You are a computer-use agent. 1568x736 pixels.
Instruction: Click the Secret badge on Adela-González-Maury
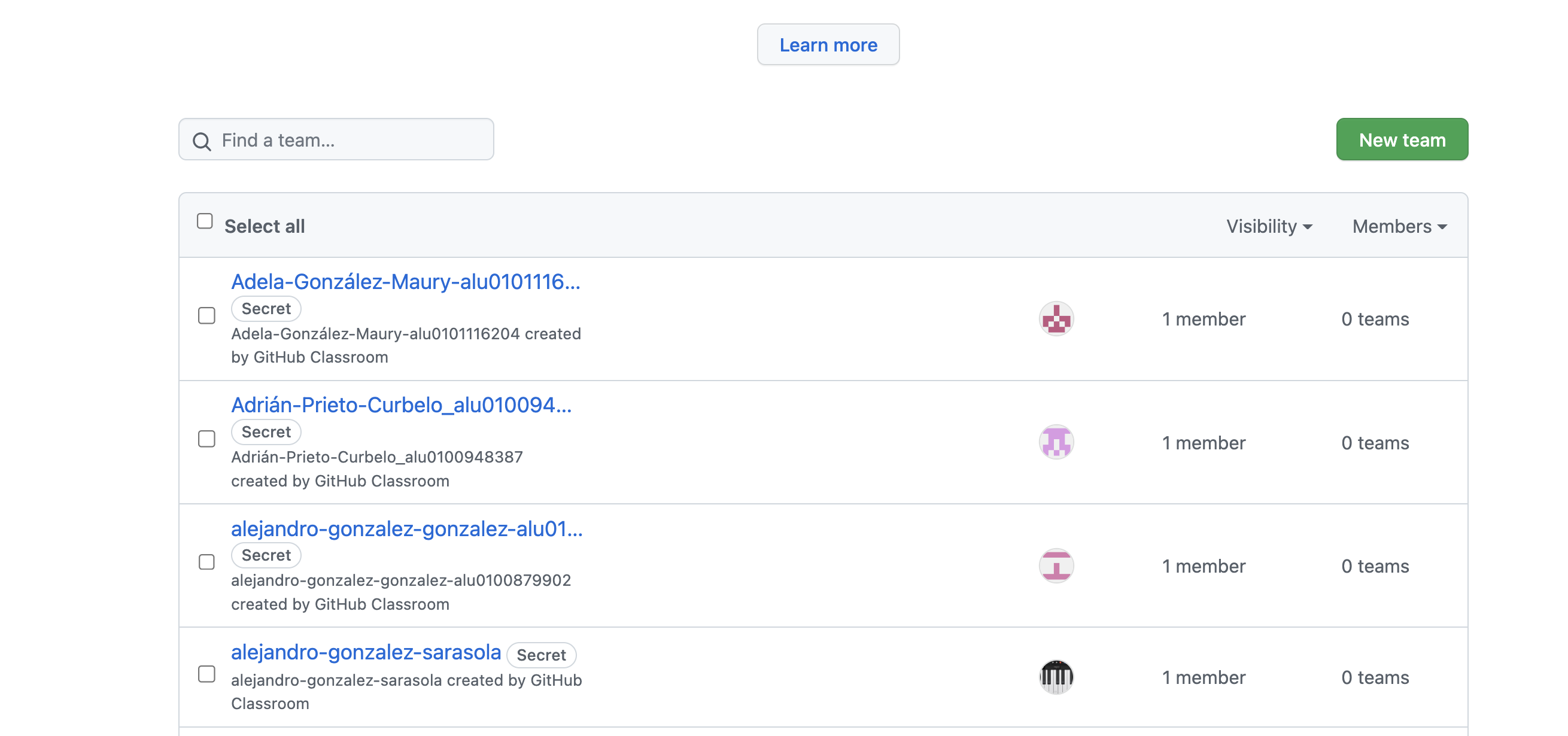pos(266,309)
